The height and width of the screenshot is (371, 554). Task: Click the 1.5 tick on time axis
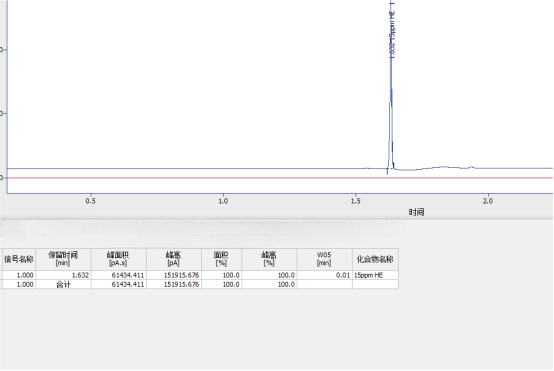[355, 201]
